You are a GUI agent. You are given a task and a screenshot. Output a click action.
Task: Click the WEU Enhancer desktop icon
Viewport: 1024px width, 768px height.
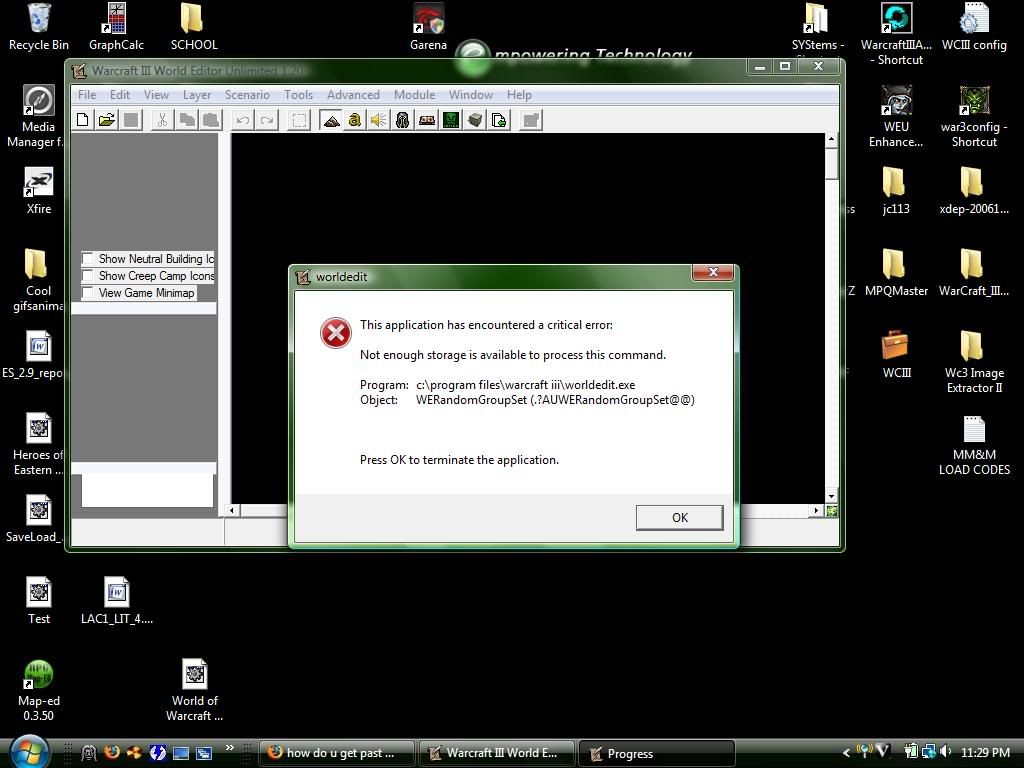tap(896, 116)
